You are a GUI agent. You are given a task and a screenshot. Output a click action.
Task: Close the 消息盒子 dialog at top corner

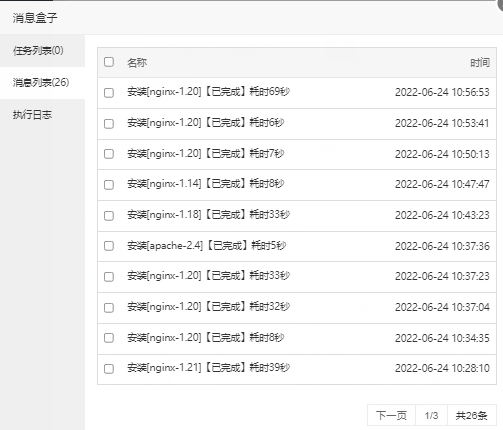coord(500,3)
